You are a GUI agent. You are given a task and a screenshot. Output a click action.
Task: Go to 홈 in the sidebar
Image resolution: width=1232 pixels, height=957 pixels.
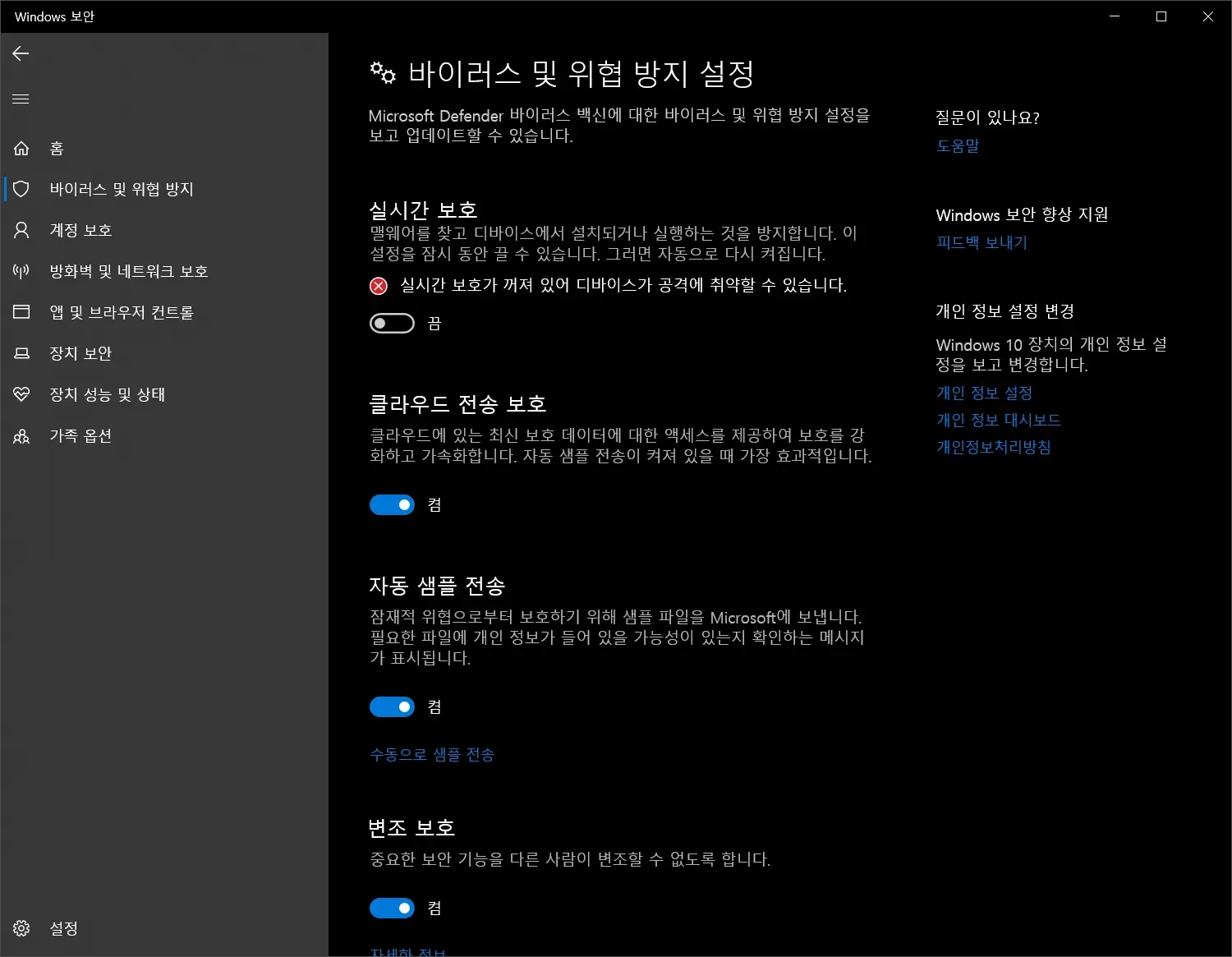(x=164, y=148)
